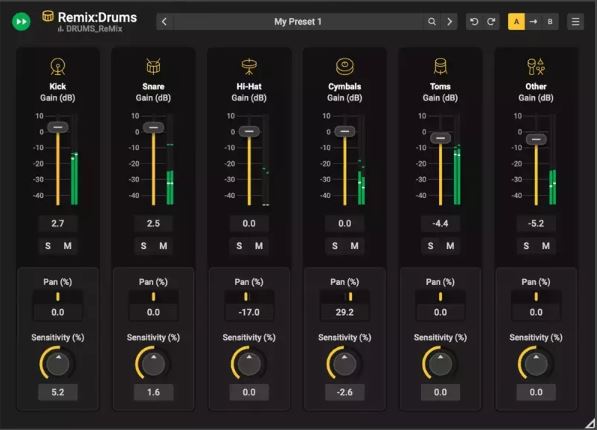Select the B comparison state
597x430 pixels.
click(550, 22)
